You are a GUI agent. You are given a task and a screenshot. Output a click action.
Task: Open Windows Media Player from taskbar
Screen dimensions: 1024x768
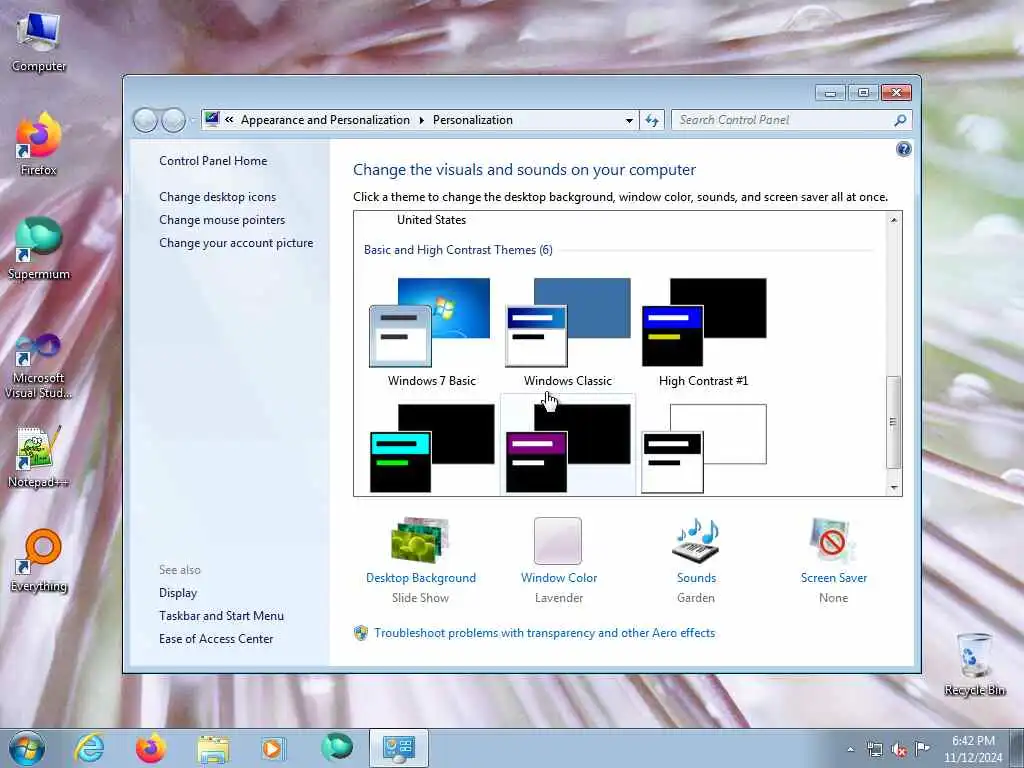[273, 748]
